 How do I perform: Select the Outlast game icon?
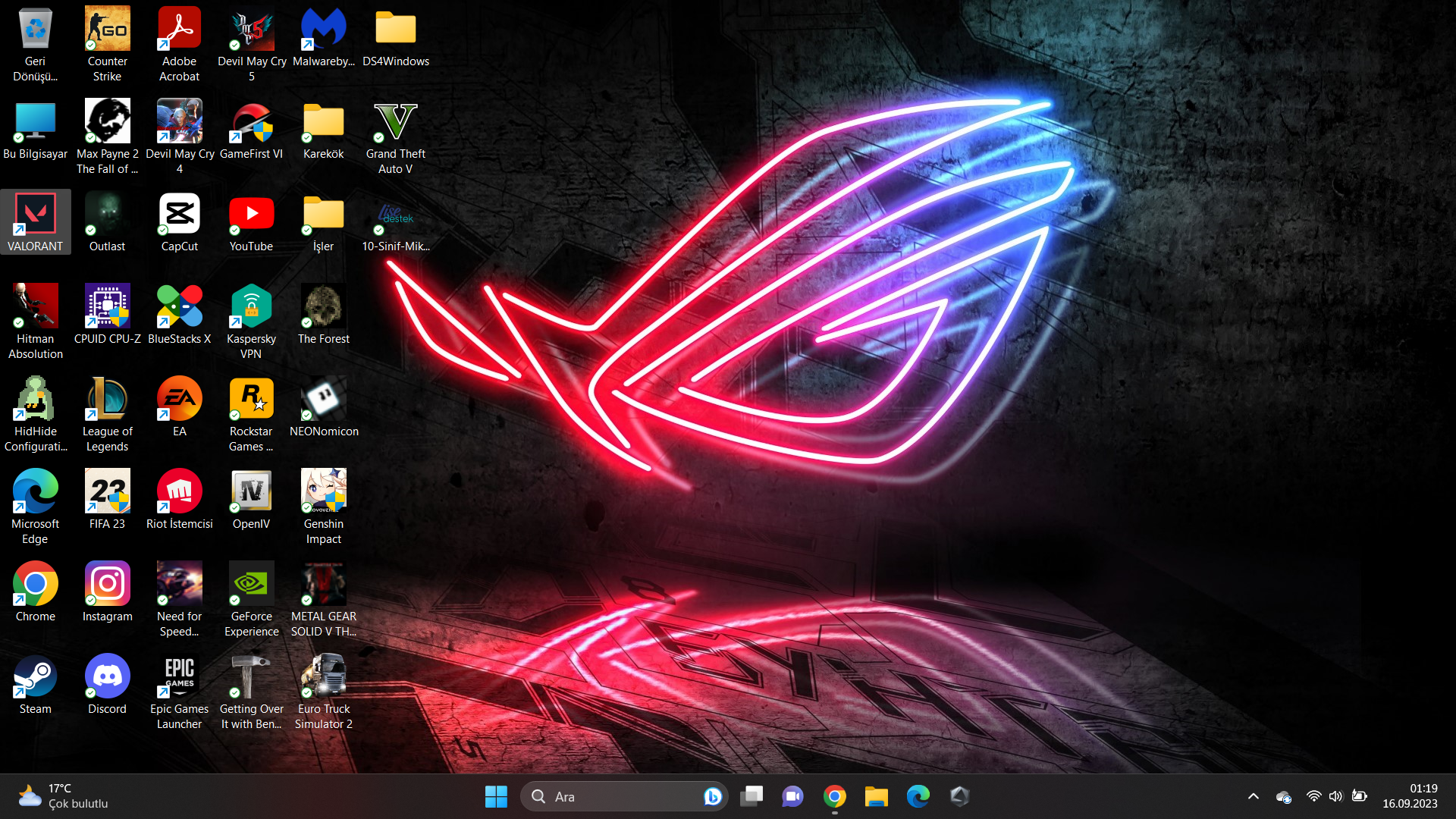click(107, 221)
